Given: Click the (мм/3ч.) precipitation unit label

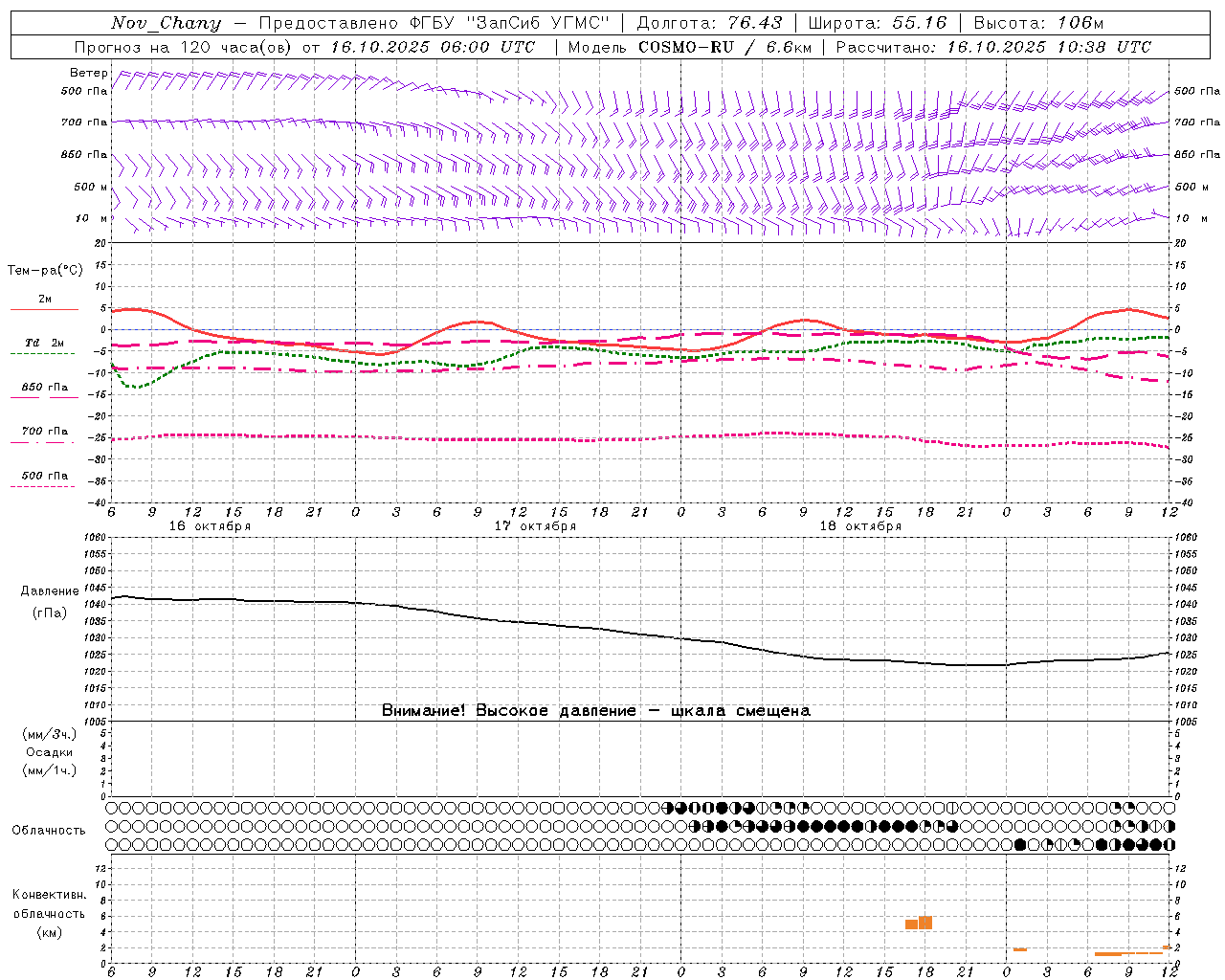Looking at the screenshot, I should [x=50, y=735].
